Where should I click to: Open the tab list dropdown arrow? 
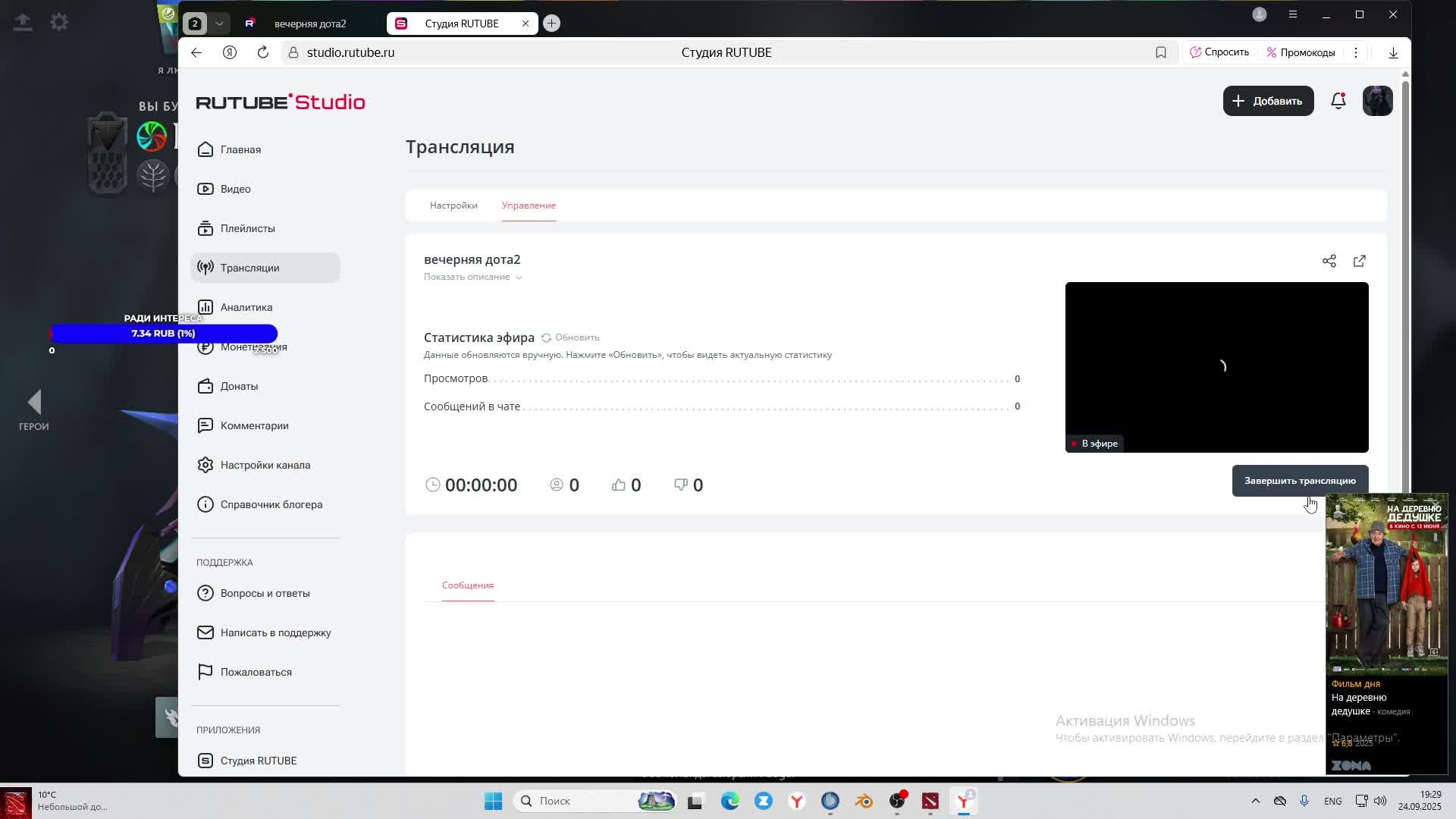pyautogui.click(x=219, y=24)
